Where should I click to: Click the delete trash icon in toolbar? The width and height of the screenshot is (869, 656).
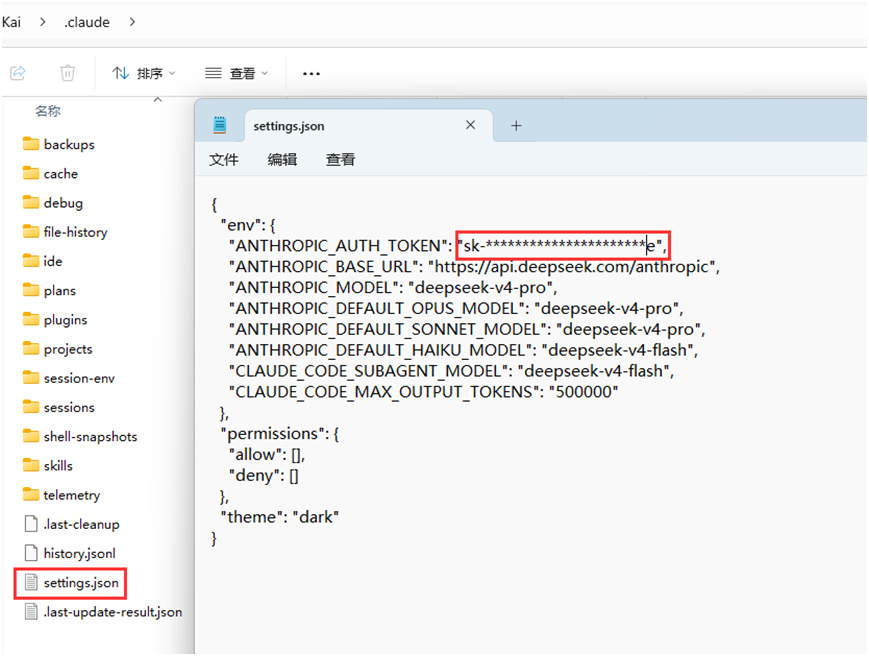tap(67, 73)
